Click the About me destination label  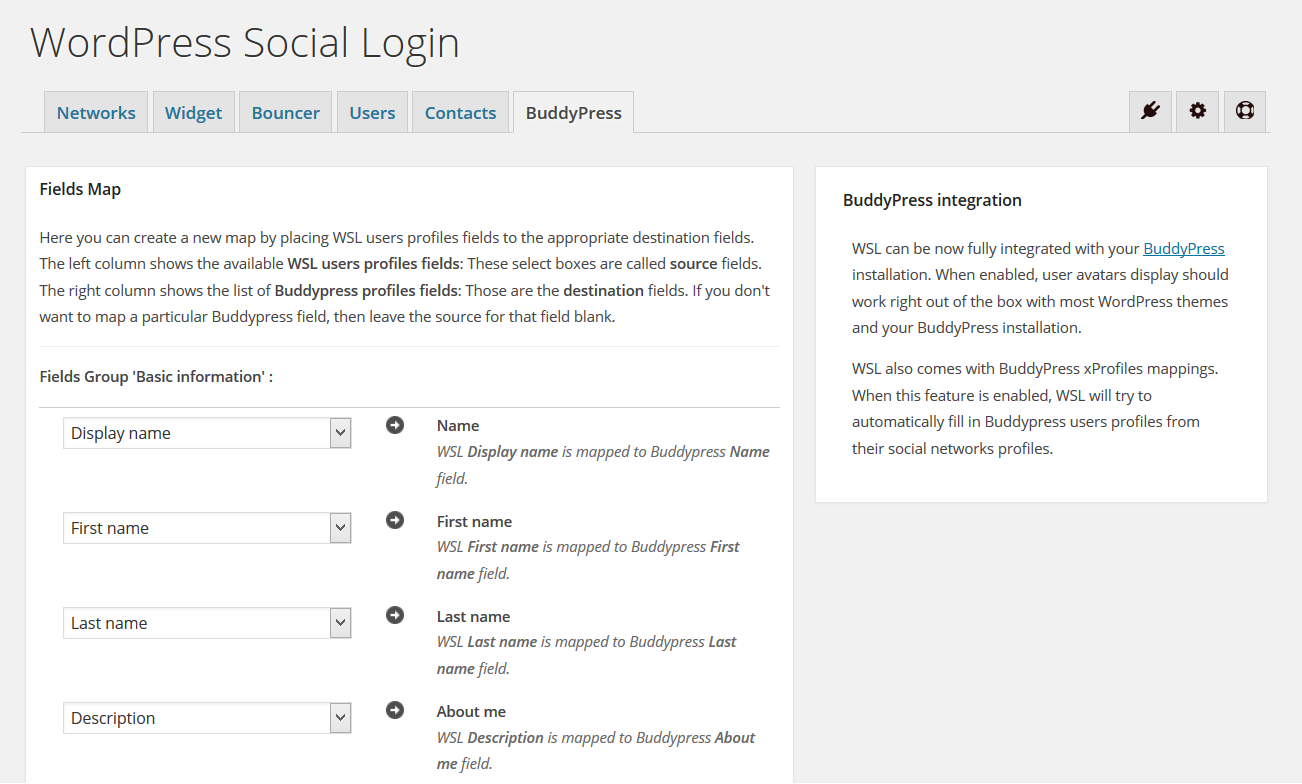click(471, 711)
